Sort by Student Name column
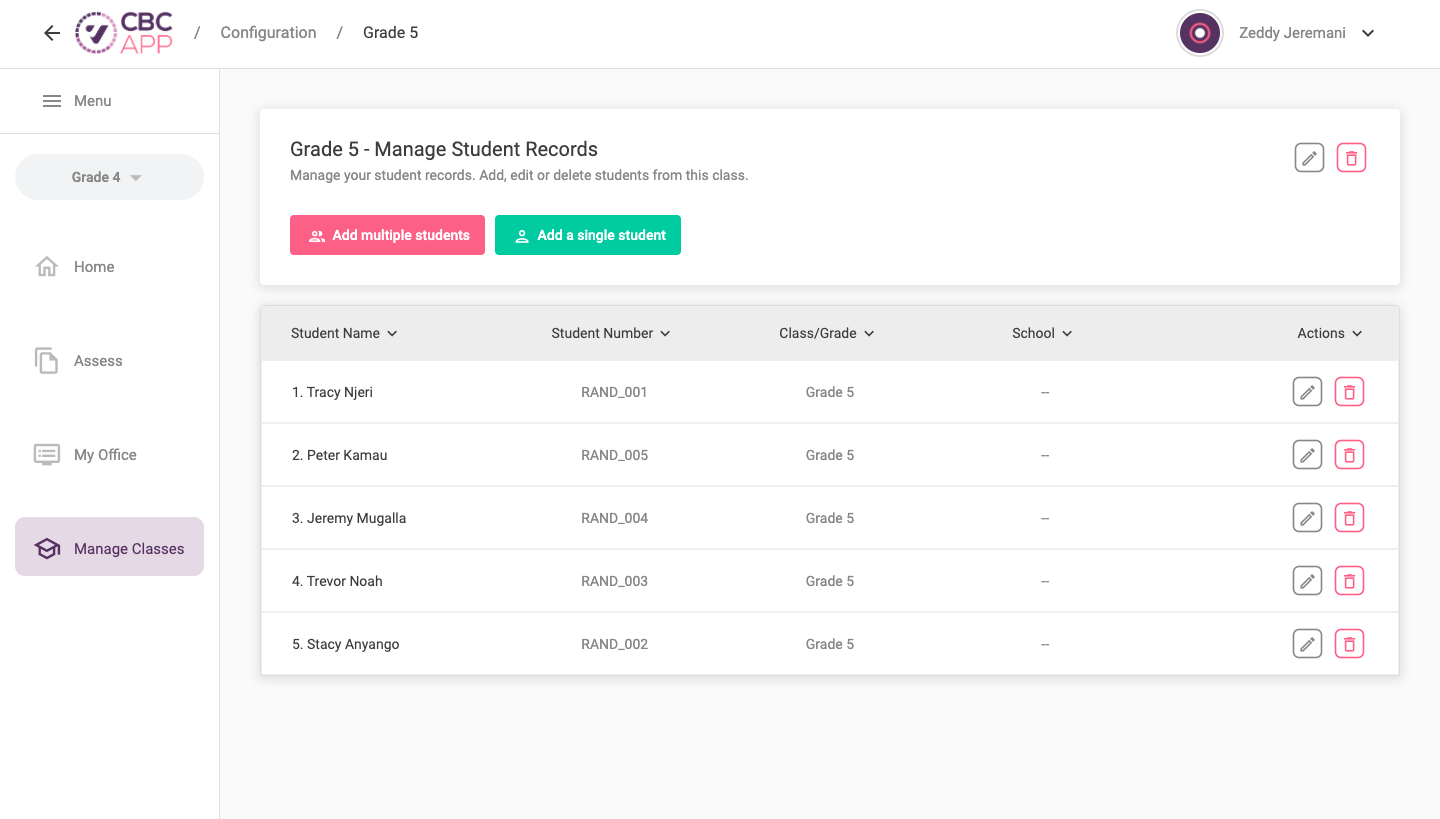 pos(344,333)
